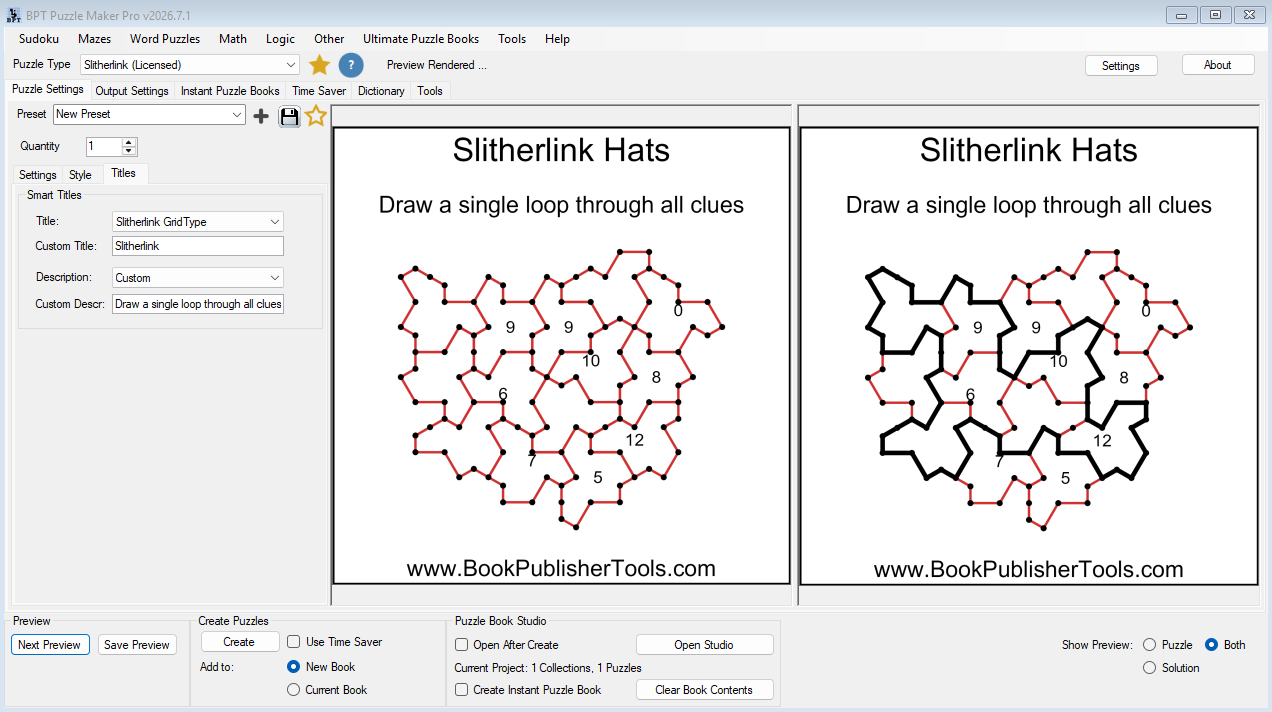Screen dimensions: 1272x712
Task: Open the Math menu
Action: (x=233, y=39)
